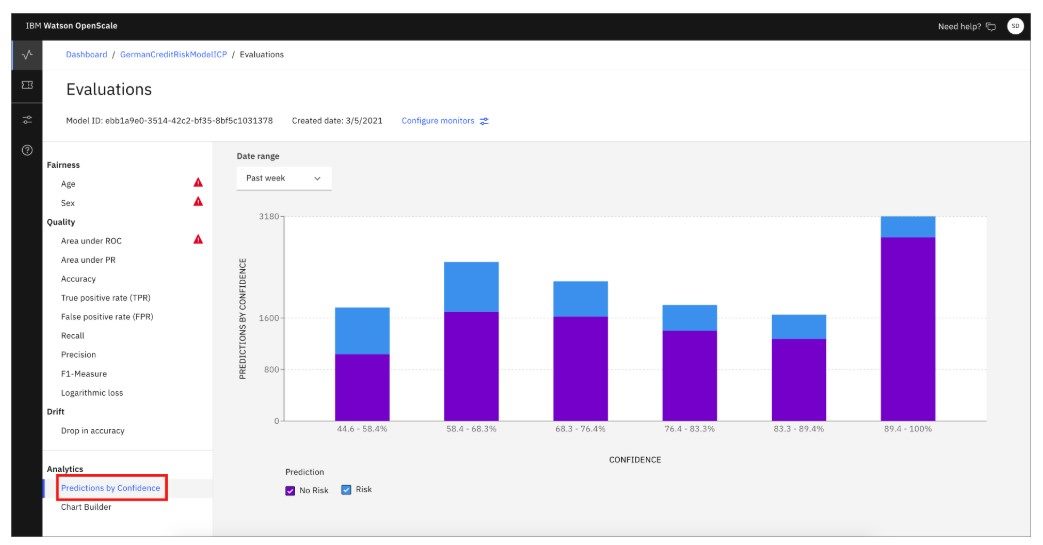Select F1-Measure quality metric

(86, 374)
